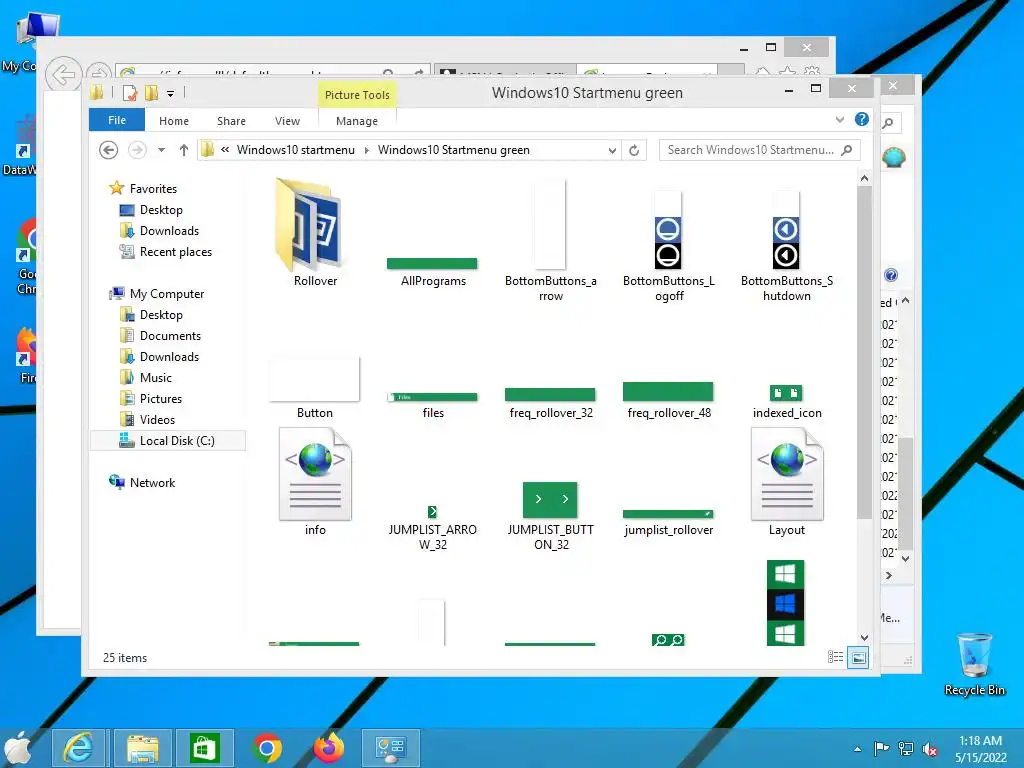Select the freq_rollover_32 image
The width and height of the screenshot is (1024, 768).
tap(550, 394)
